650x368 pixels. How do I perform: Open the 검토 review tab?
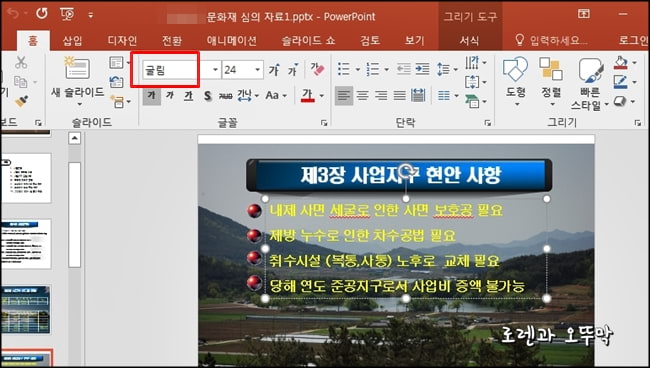pyautogui.click(x=370, y=41)
